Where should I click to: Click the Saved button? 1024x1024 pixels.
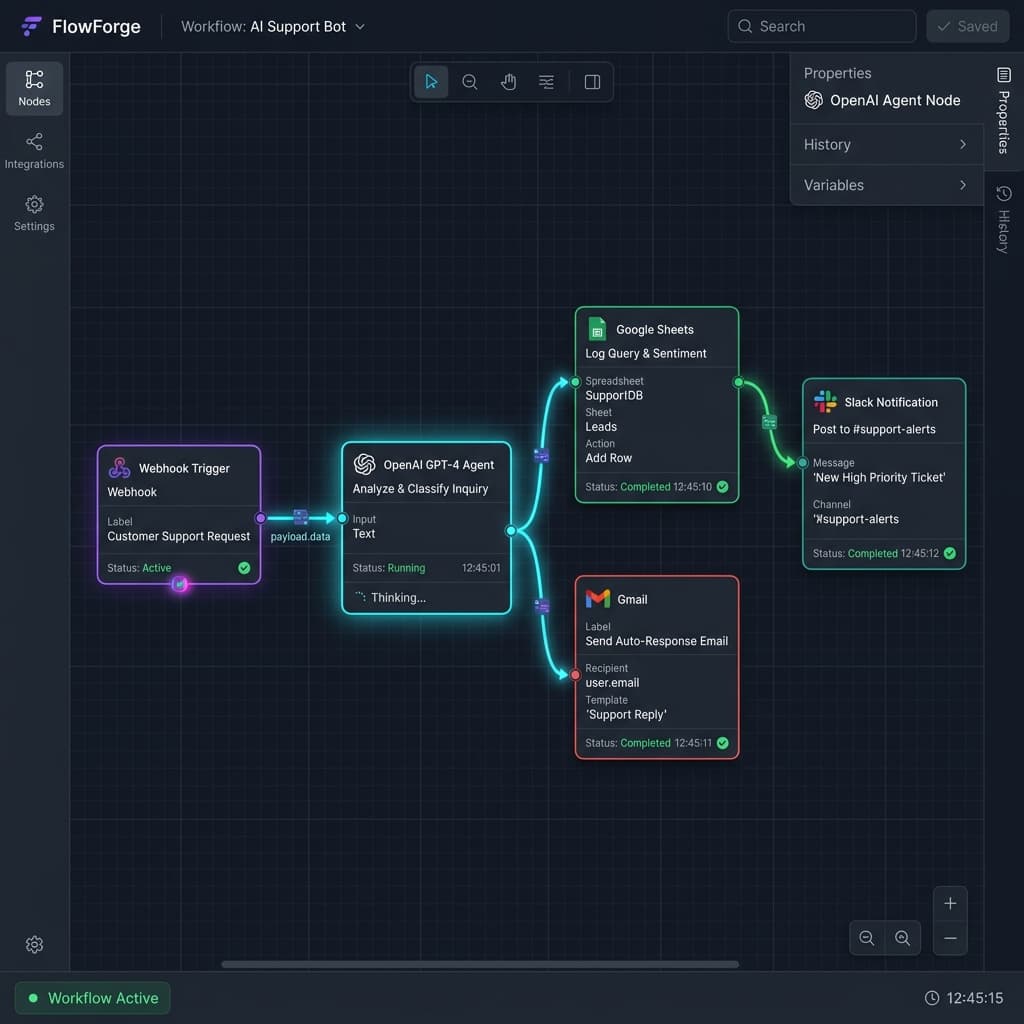click(x=967, y=26)
